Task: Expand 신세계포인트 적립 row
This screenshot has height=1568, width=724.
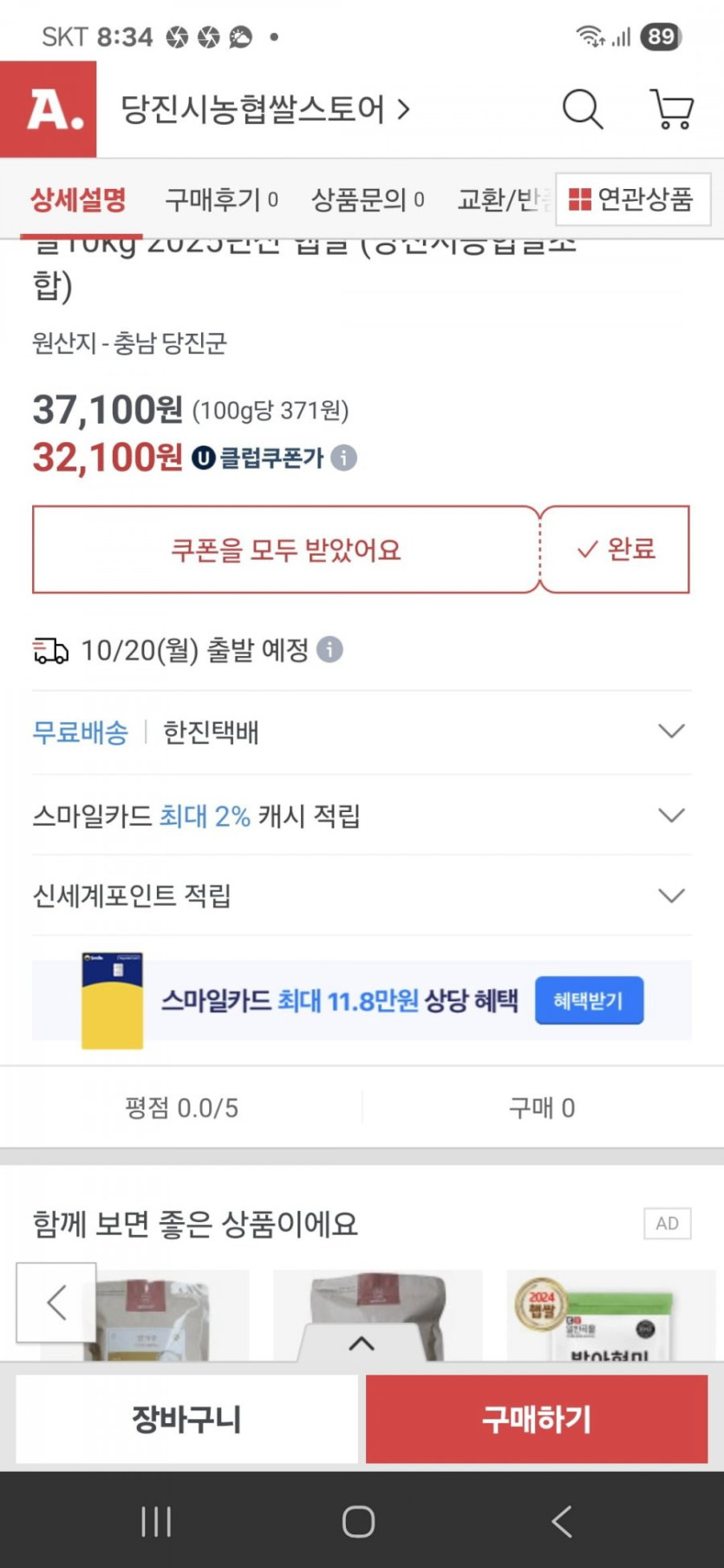Action: click(x=671, y=895)
